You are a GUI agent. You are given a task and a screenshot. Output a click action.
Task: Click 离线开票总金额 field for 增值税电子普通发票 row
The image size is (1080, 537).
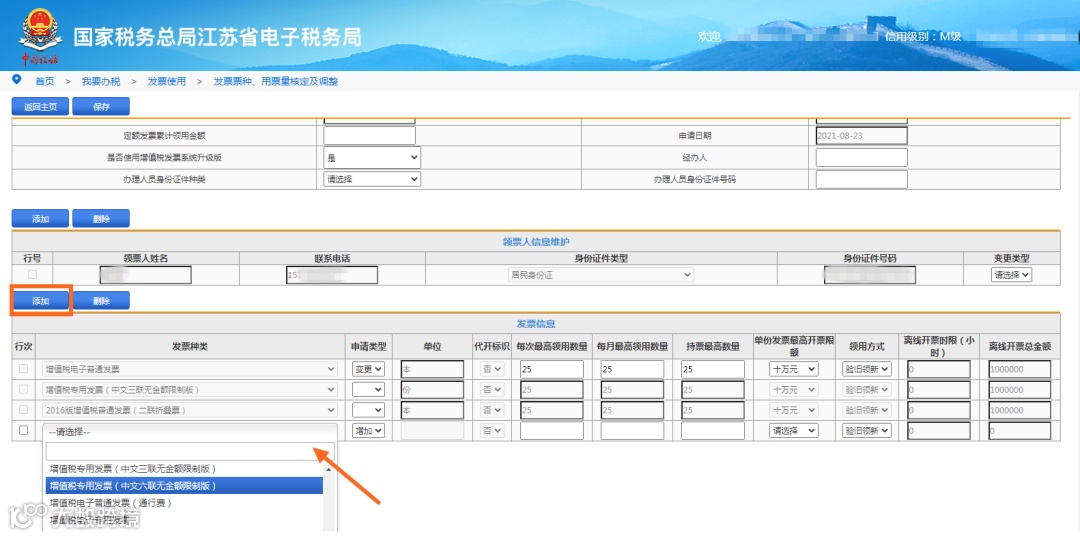(1019, 369)
